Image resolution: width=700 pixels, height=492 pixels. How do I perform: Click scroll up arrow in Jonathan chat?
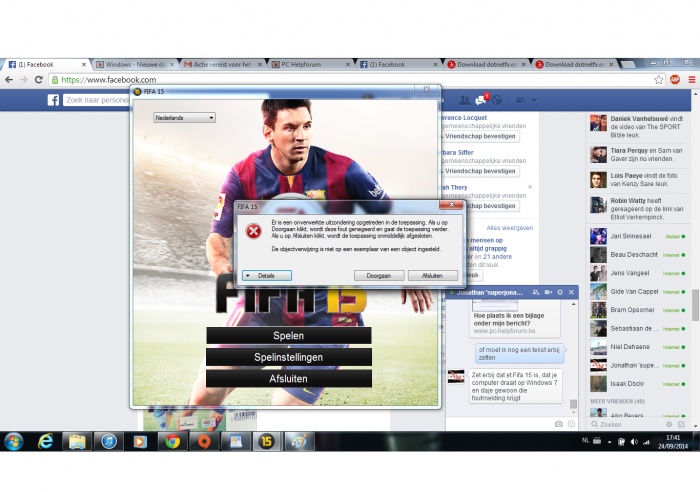pyautogui.click(x=573, y=304)
